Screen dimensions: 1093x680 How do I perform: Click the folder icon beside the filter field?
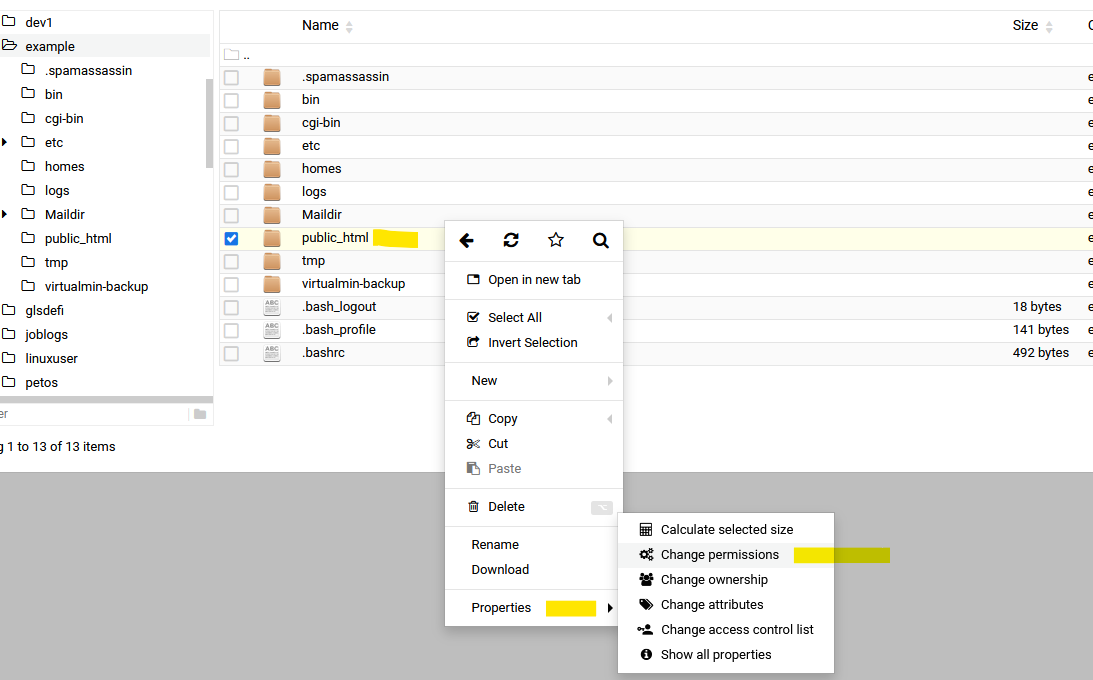200,414
